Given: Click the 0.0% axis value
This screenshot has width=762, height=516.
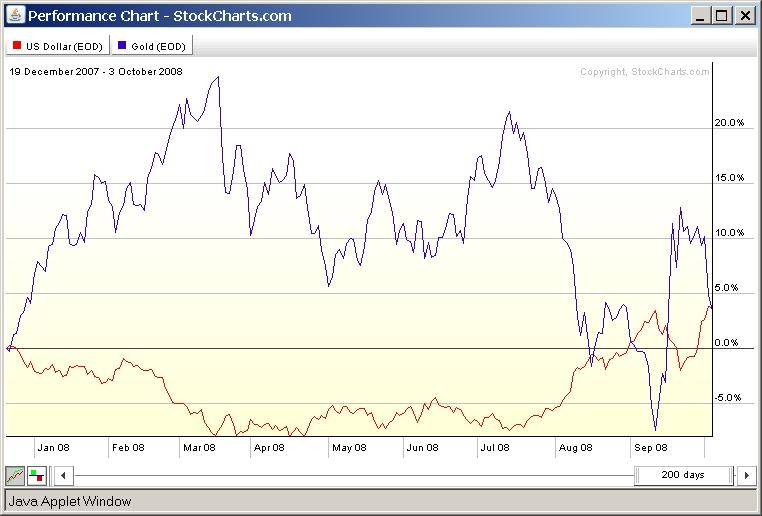Looking at the screenshot, I should point(727,342).
